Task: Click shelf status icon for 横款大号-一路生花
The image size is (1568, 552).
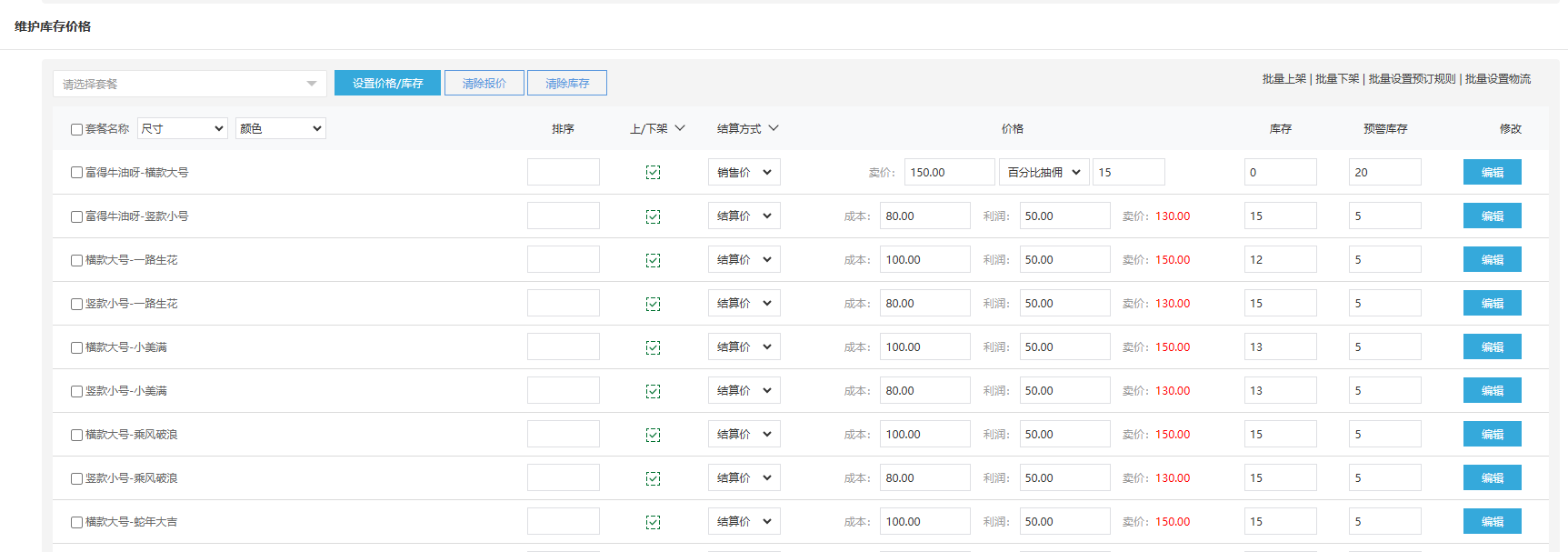Action: pos(653,260)
